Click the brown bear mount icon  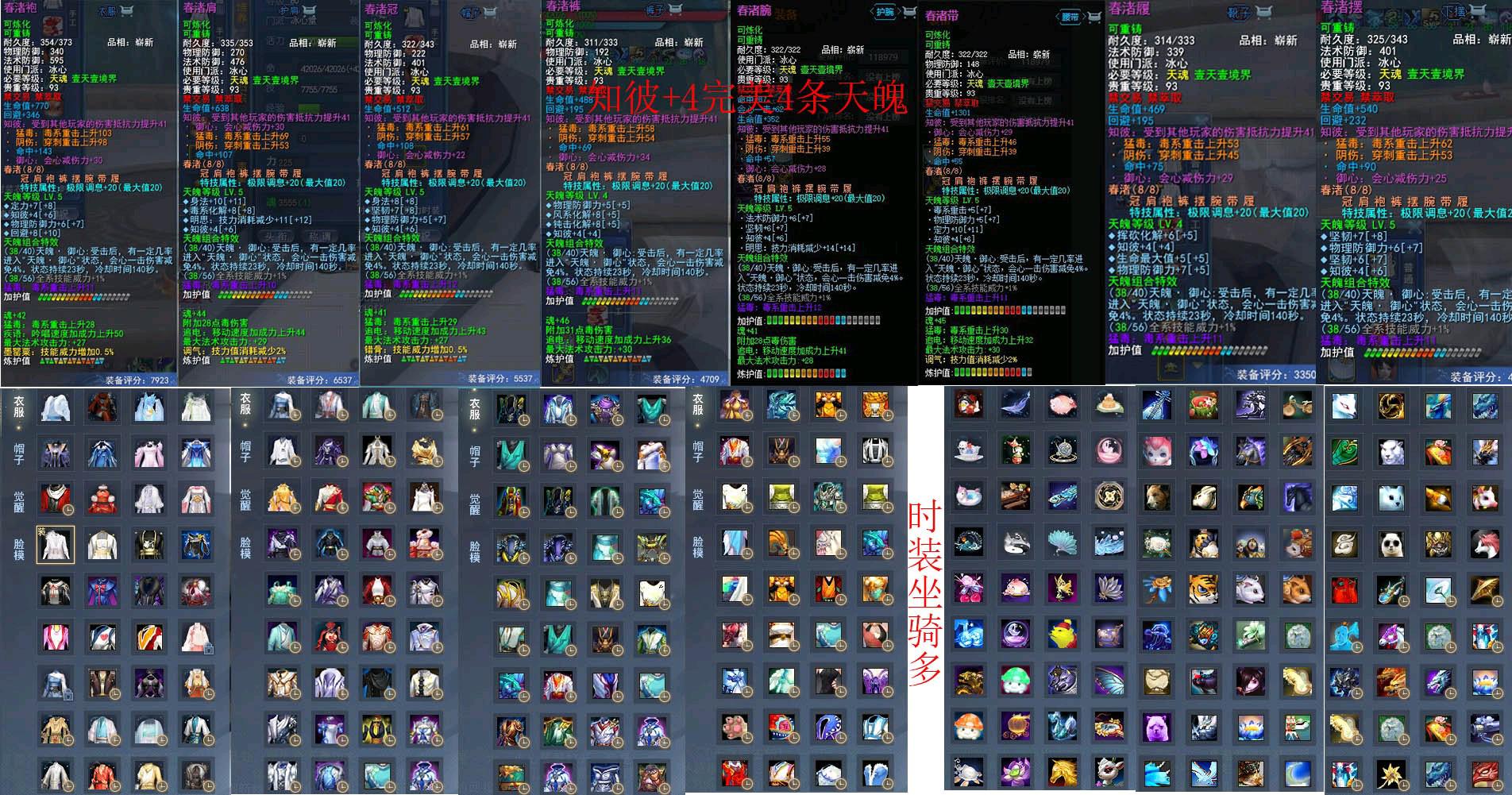pyautogui.click(x=1156, y=497)
